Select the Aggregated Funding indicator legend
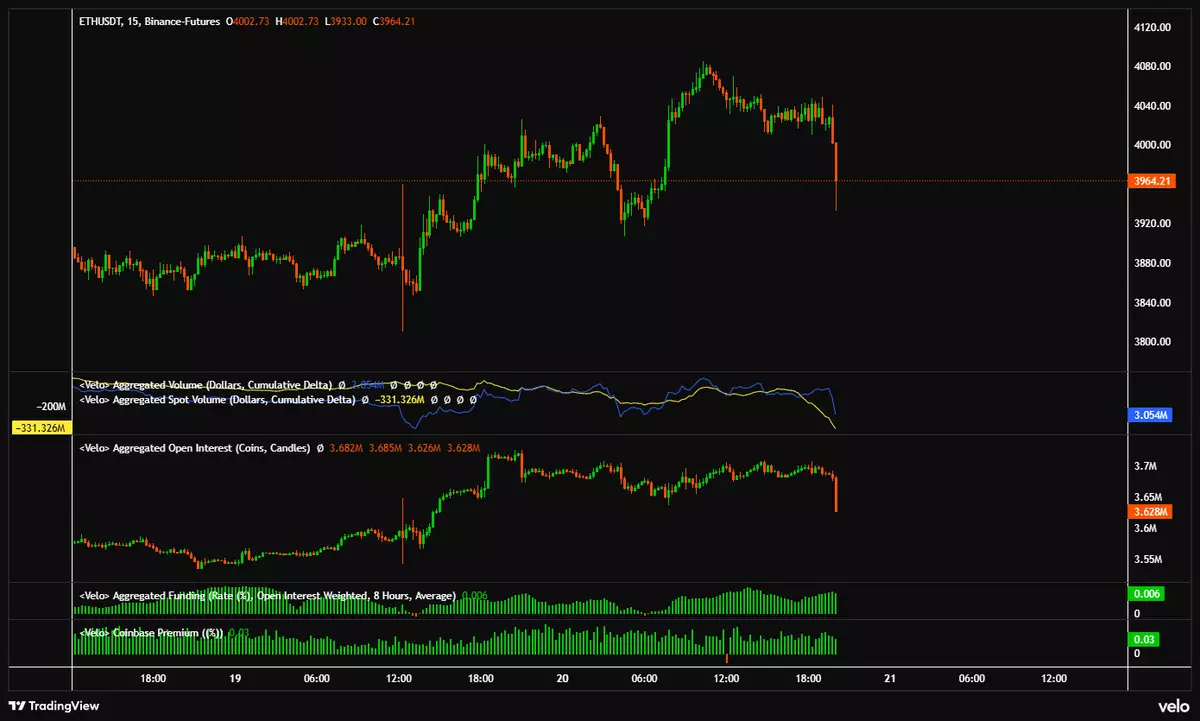1200x721 pixels. (x=266, y=595)
